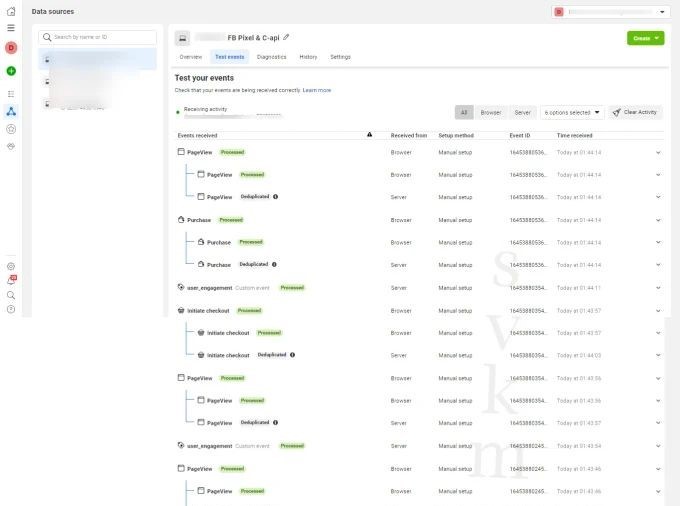Click the Received from column header

(409, 136)
